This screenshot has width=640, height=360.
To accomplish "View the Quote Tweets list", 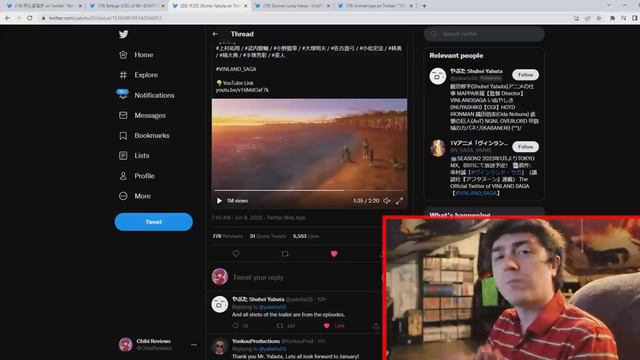I will [268, 236].
